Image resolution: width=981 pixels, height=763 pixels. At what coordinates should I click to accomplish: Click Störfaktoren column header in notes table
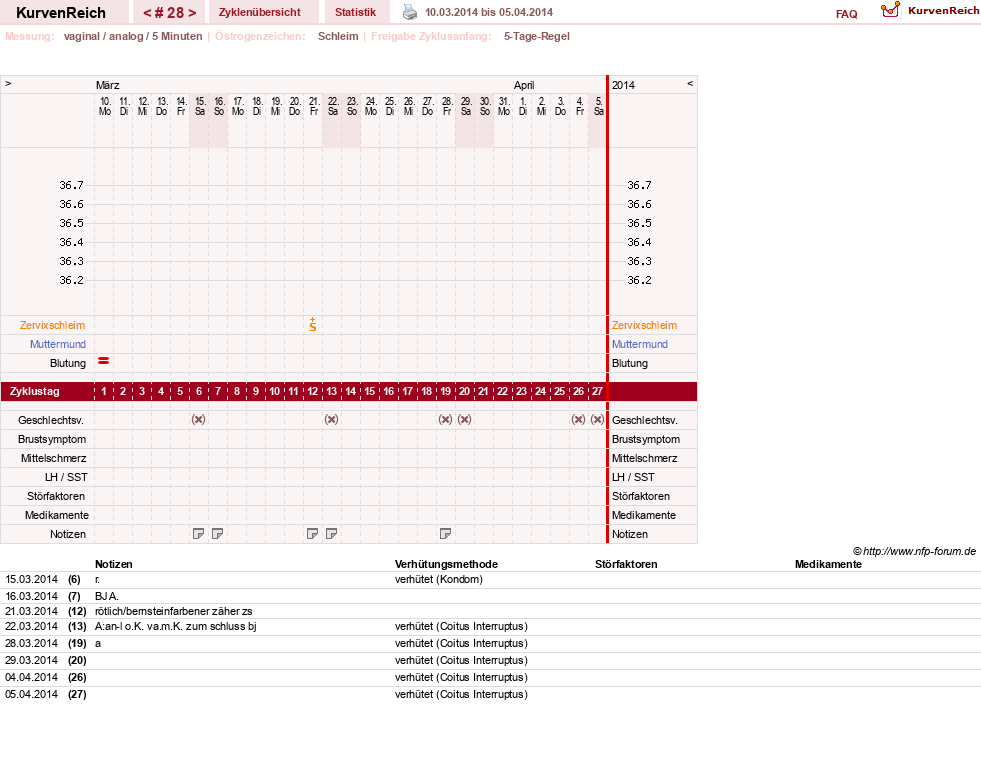coord(626,564)
